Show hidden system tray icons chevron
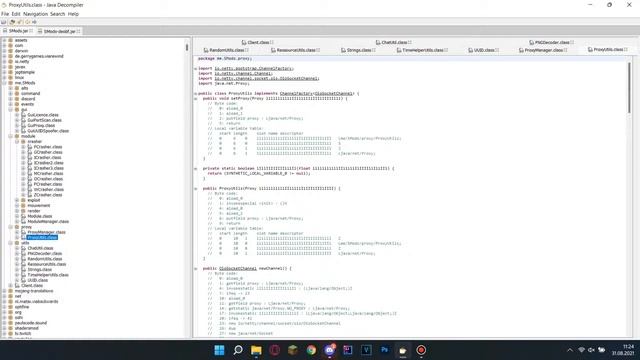The height and width of the screenshot is (360, 640). pyautogui.click(x=570, y=350)
